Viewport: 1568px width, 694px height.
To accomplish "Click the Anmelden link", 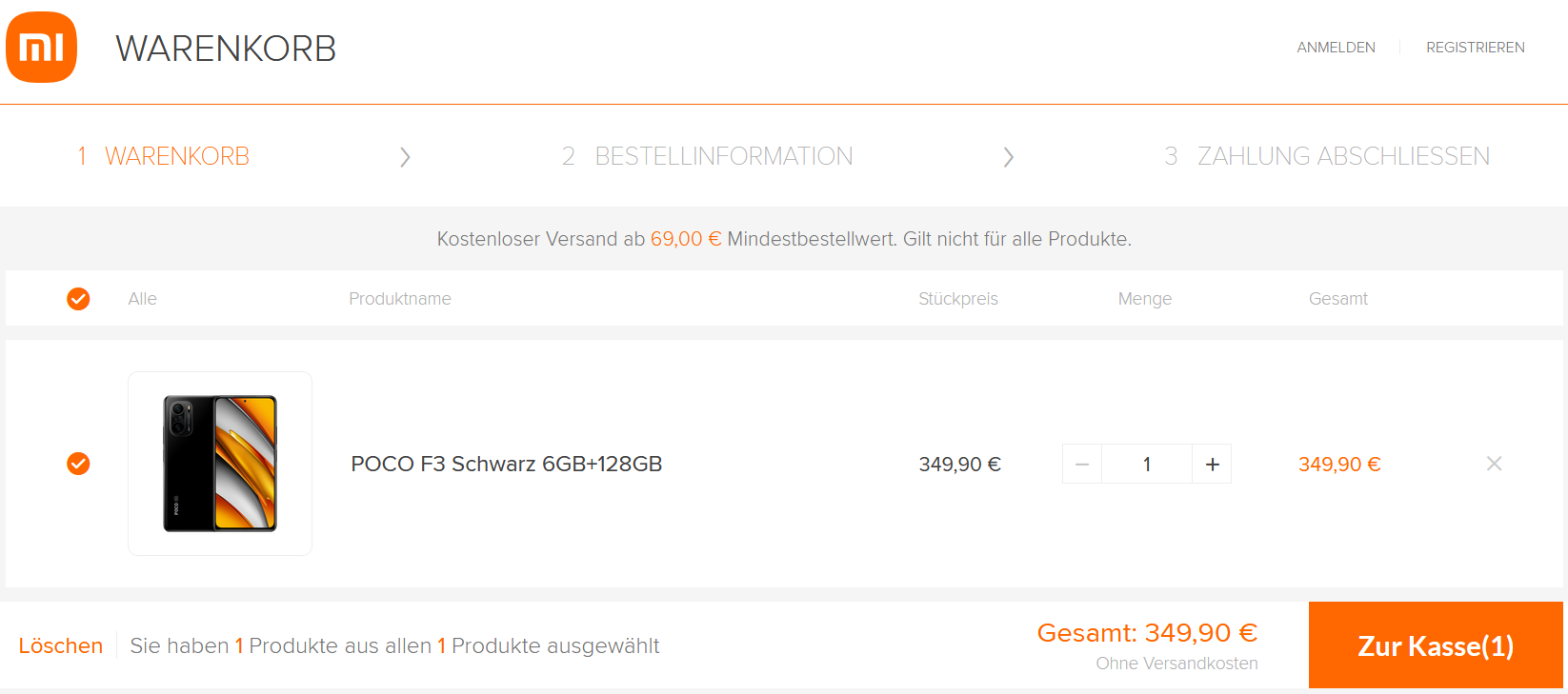I will (x=1336, y=48).
